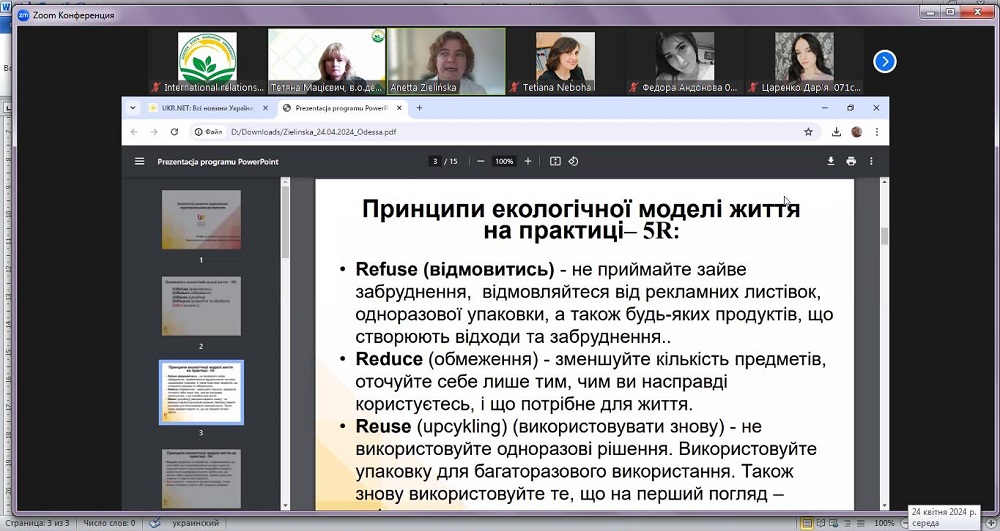Open PDF viewer more actions menu
Screen dimensions: 1000x531
pos(872,161)
